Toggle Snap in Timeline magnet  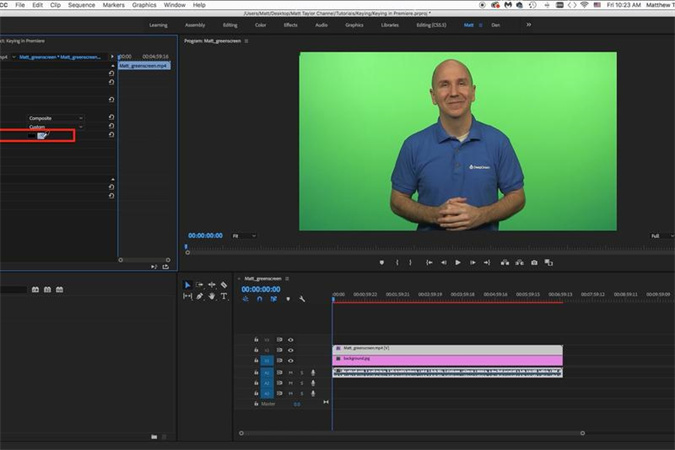point(259,299)
